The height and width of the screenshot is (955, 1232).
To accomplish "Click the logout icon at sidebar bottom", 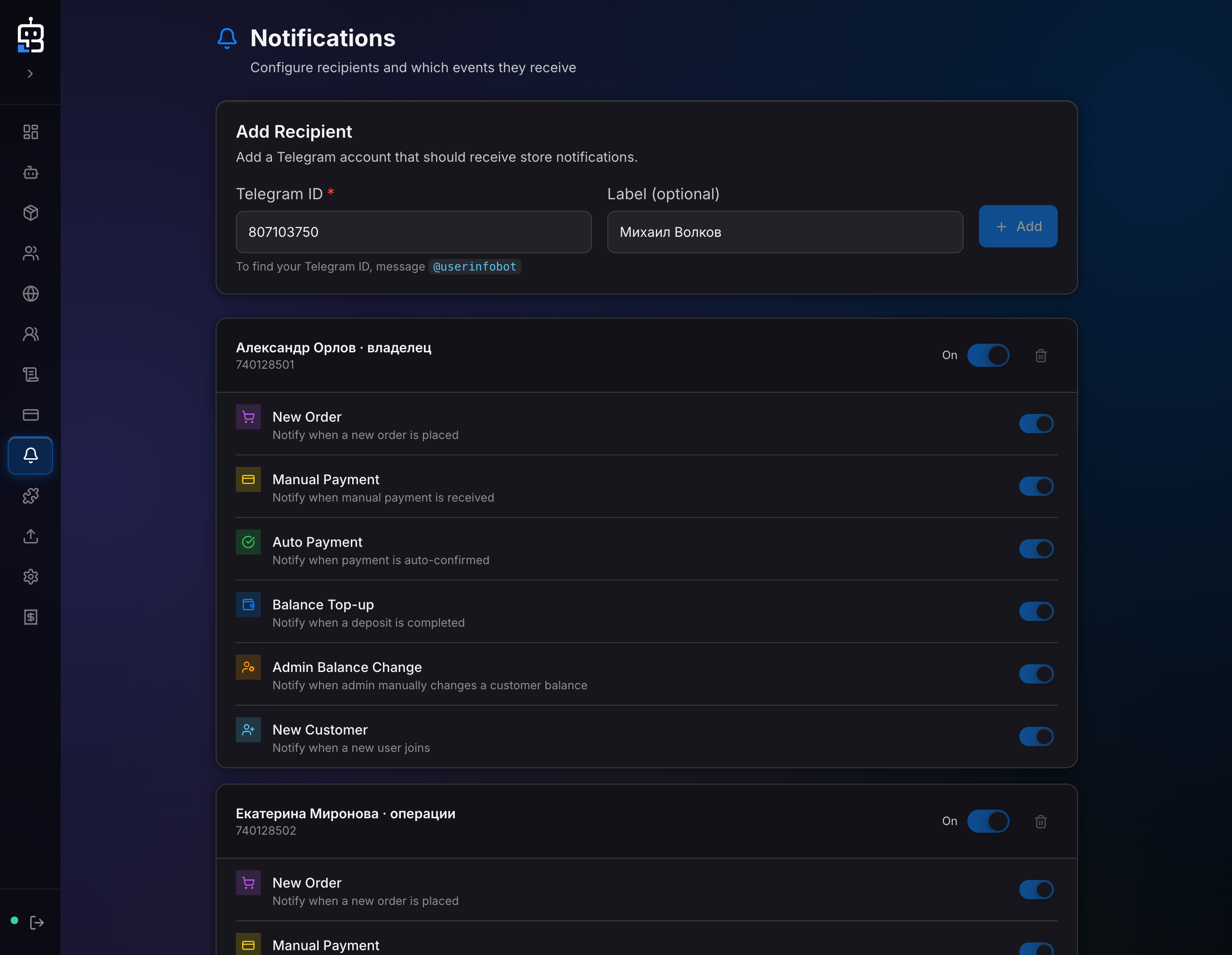I will pos(37,922).
